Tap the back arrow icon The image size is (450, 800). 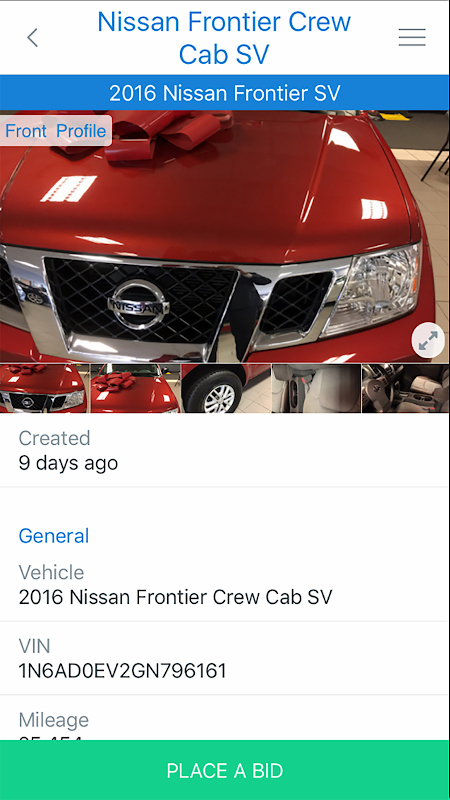click(33, 38)
